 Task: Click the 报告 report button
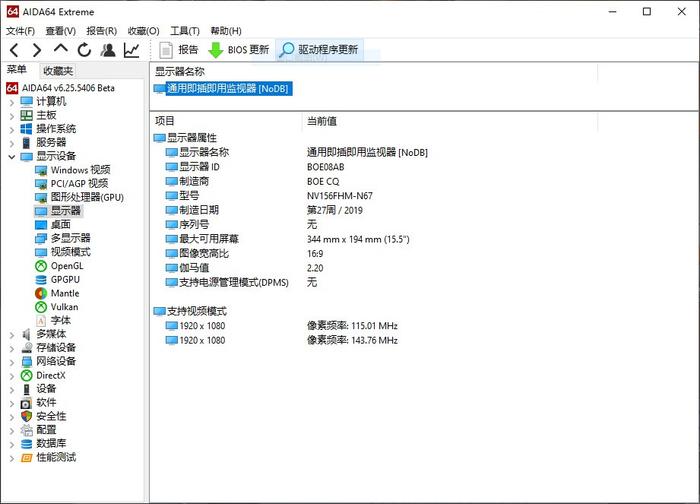(179, 50)
